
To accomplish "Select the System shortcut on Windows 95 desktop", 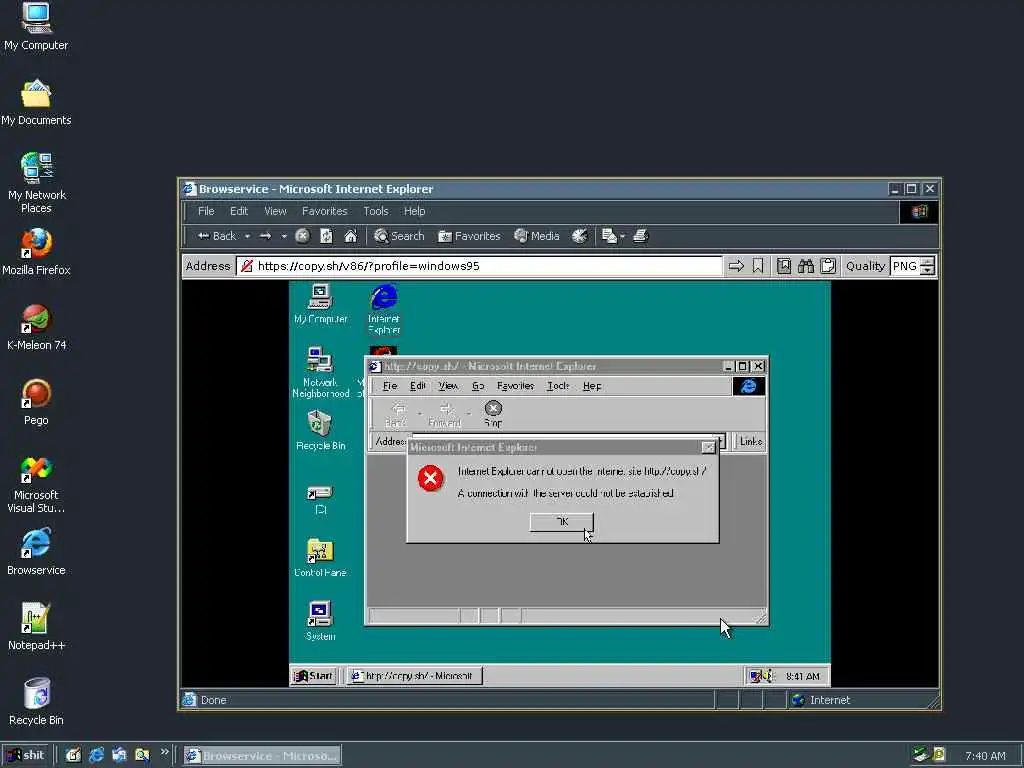I will [x=320, y=621].
